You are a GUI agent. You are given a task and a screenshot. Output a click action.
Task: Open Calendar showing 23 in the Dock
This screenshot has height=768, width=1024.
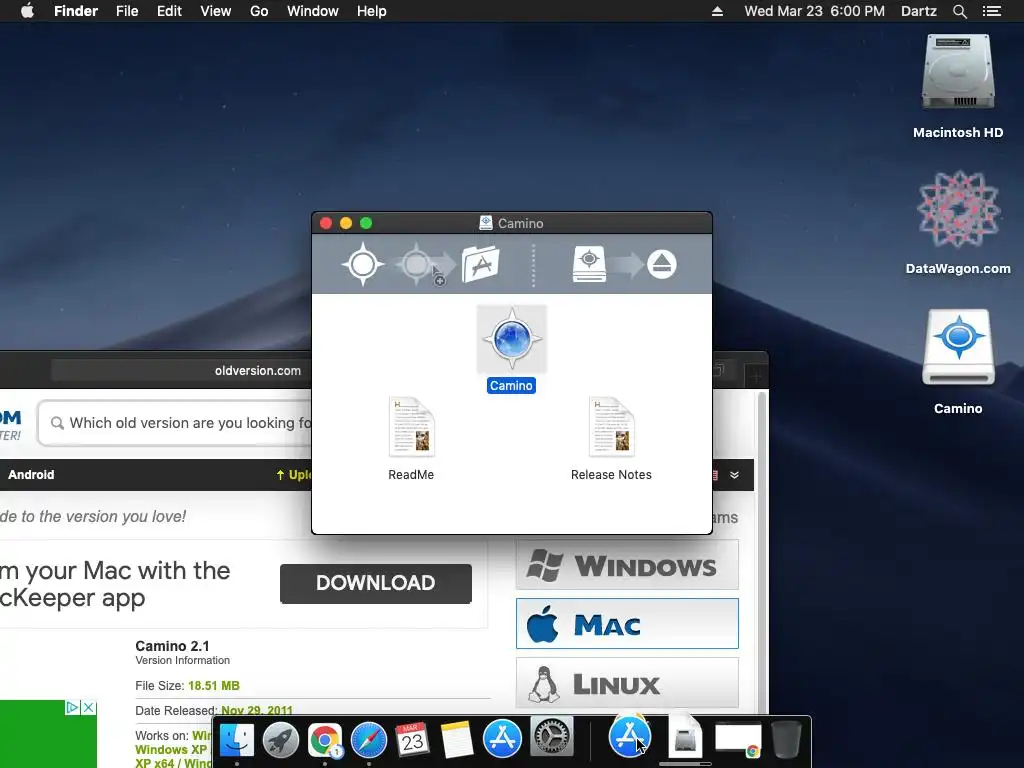[413, 740]
